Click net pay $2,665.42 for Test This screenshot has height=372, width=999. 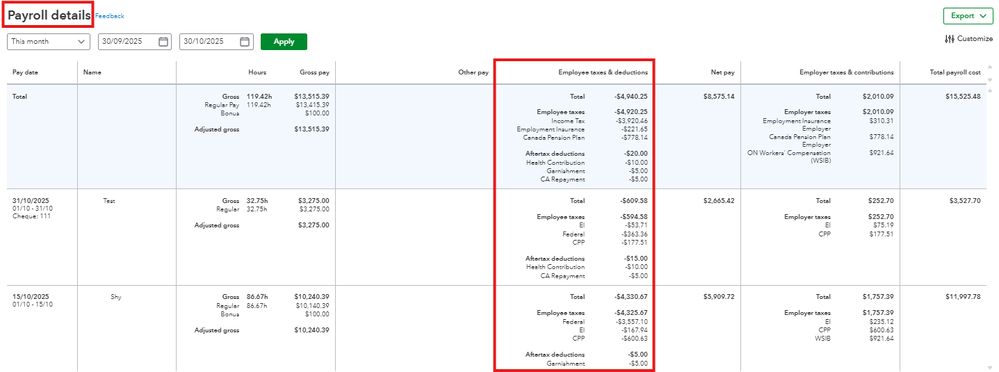click(x=719, y=200)
